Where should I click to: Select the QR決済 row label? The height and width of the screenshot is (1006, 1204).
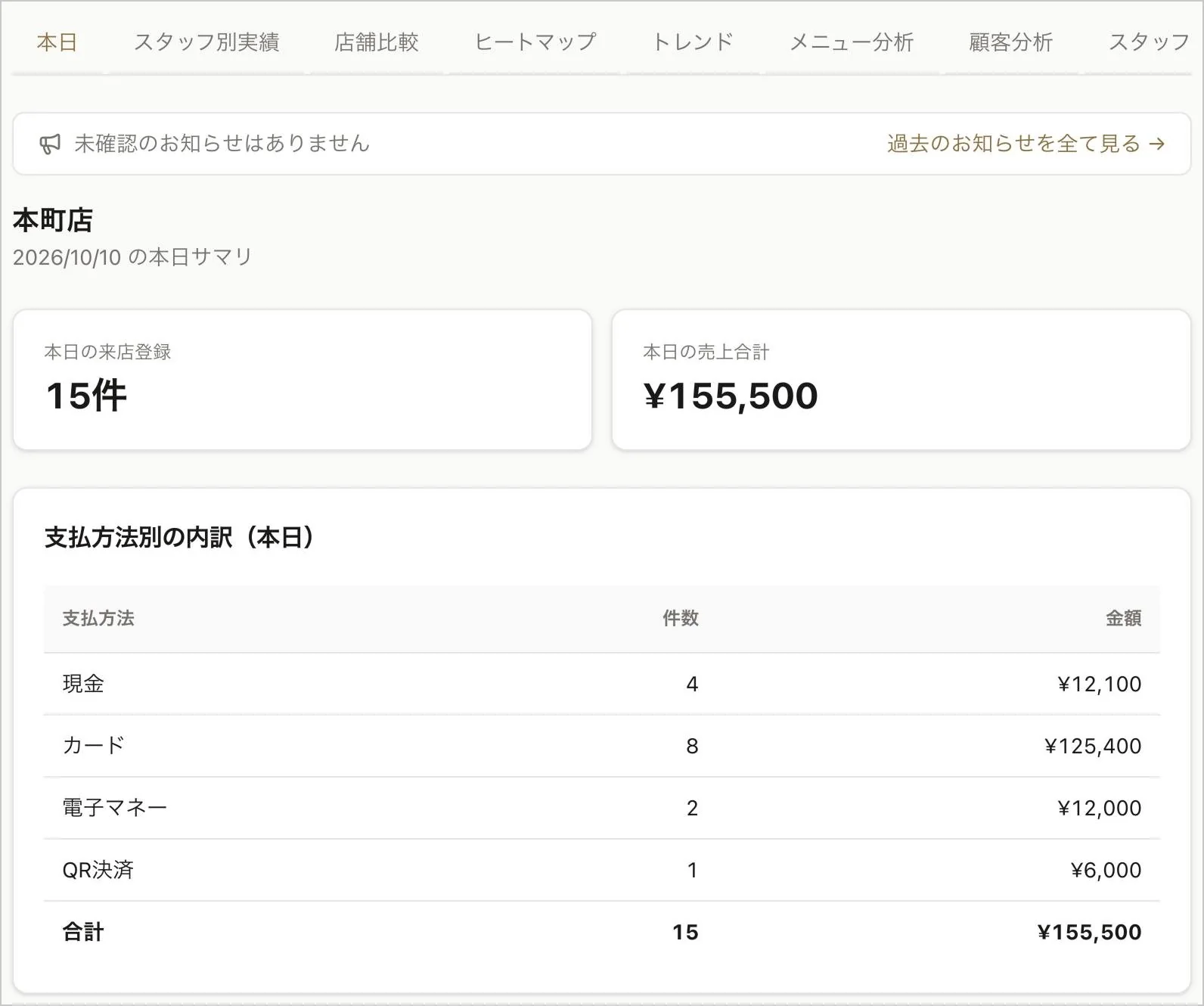coord(98,870)
